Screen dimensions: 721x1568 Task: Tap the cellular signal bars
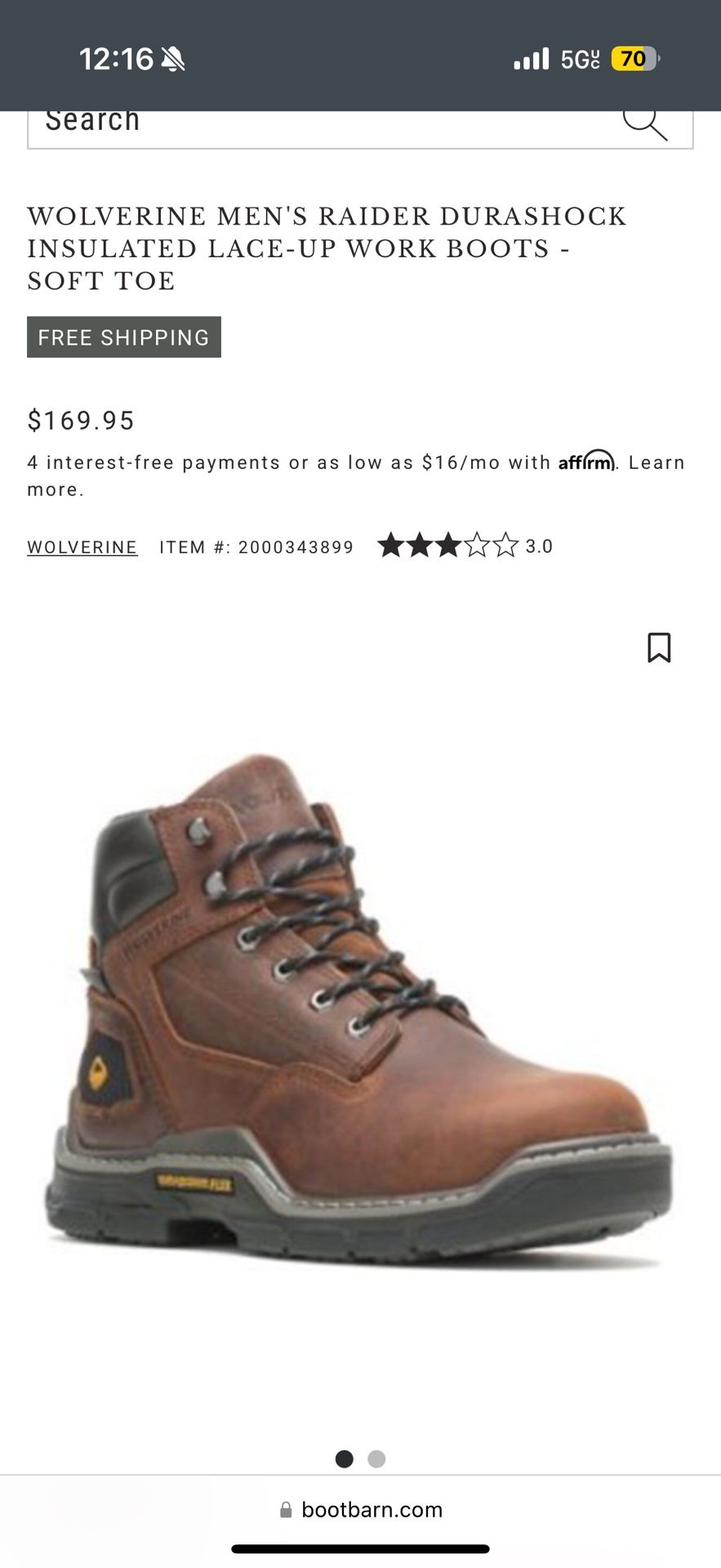531,59
